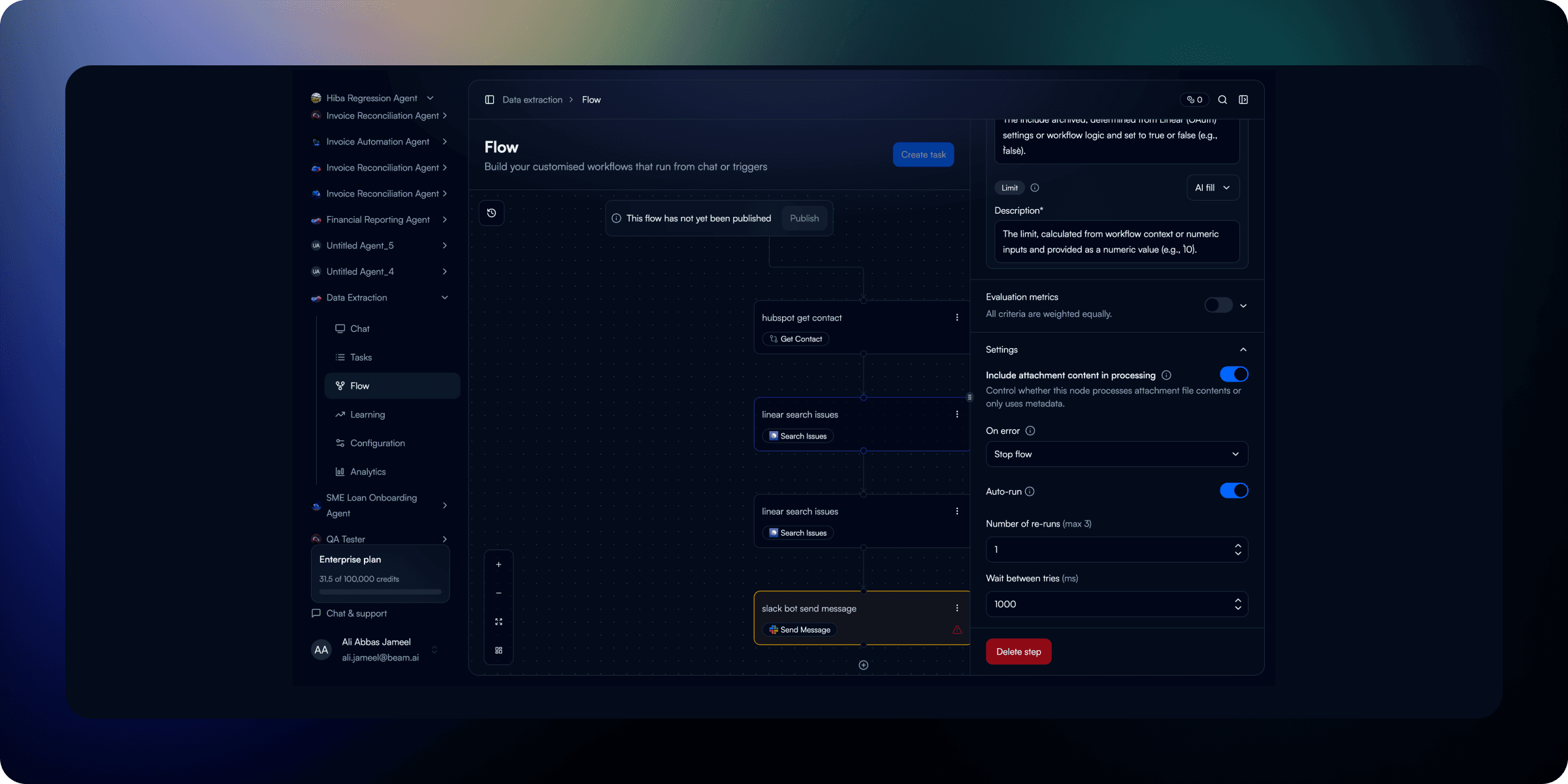Zoom out on the flow canvas
The width and height of the screenshot is (1568, 784).
pos(498,593)
